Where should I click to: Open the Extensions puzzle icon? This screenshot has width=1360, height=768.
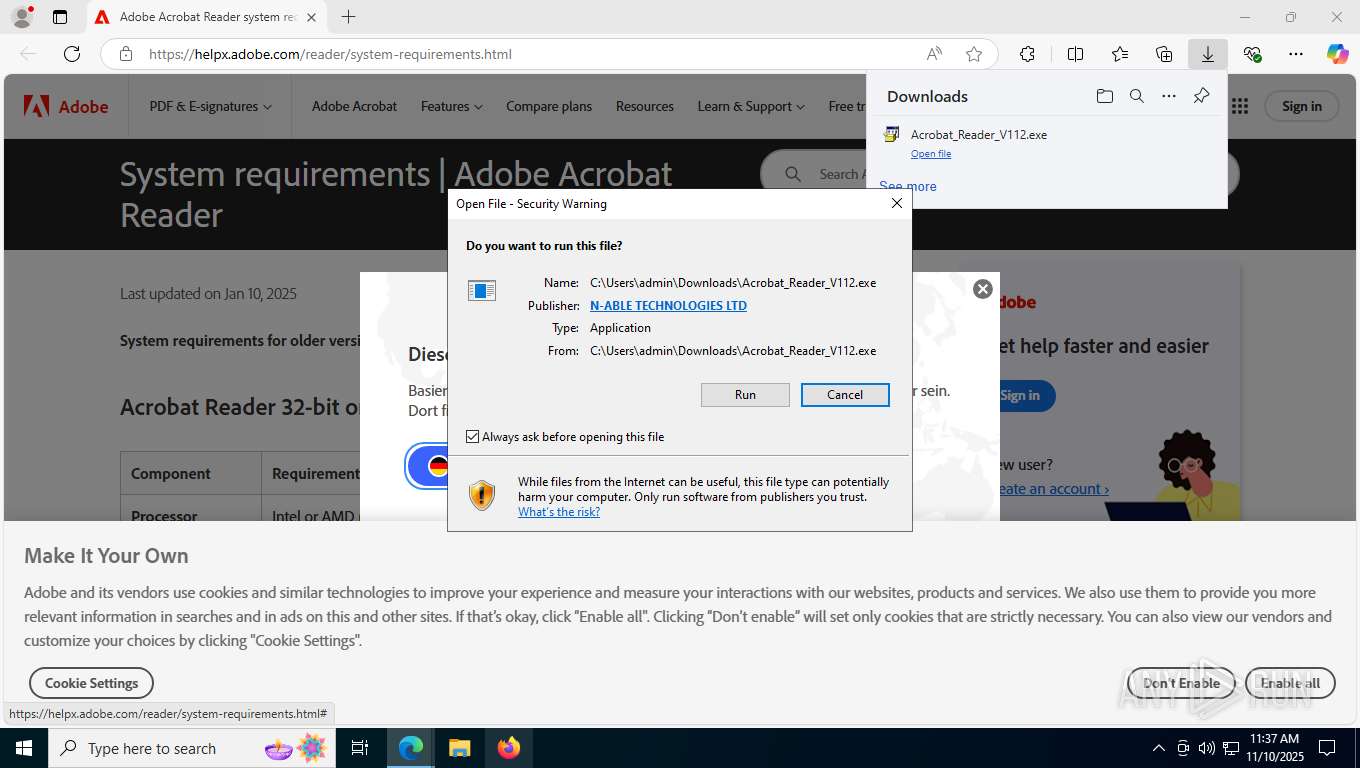click(1027, 54)
